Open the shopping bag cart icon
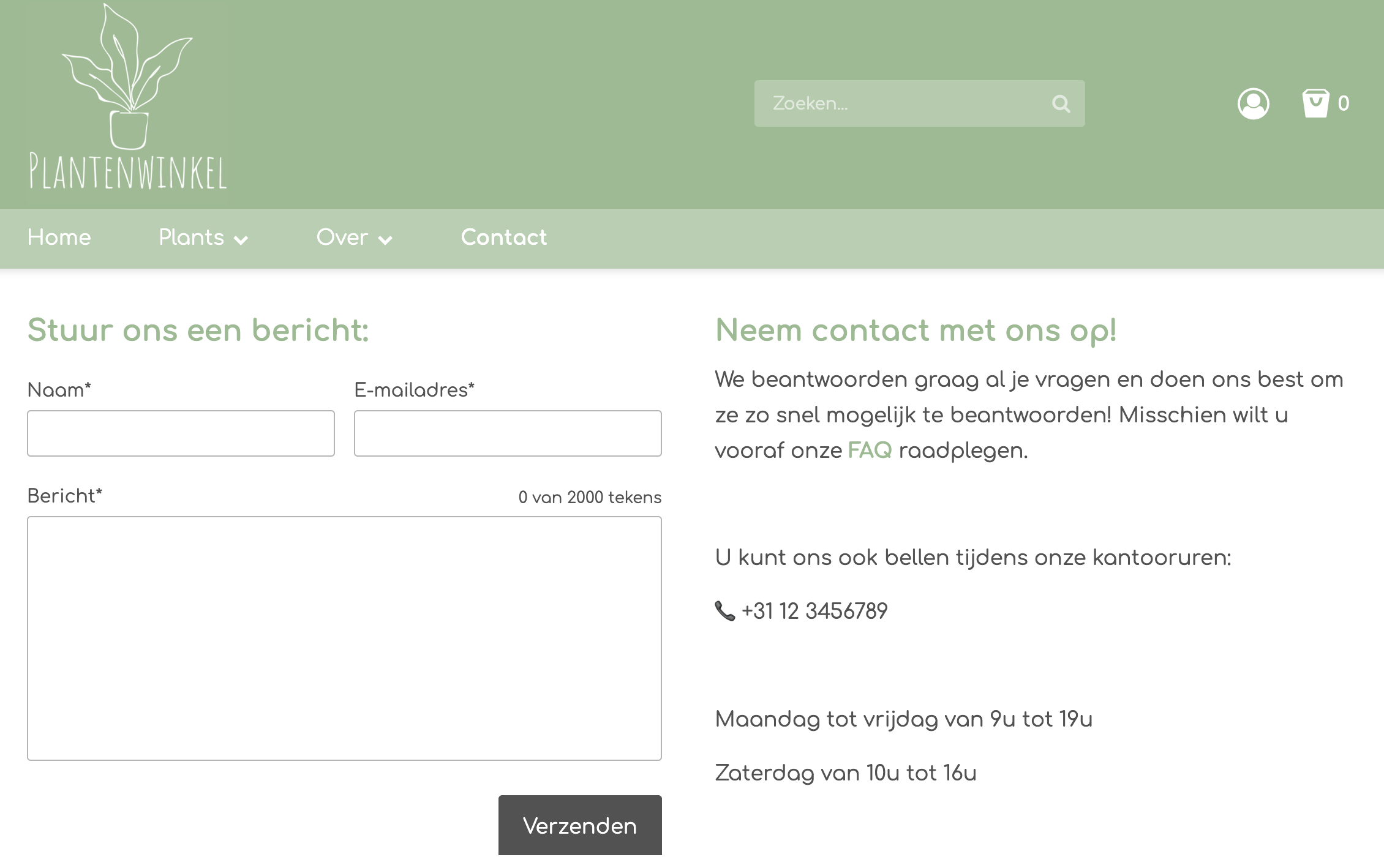 pyautogui.click(x=1315, y=103)
